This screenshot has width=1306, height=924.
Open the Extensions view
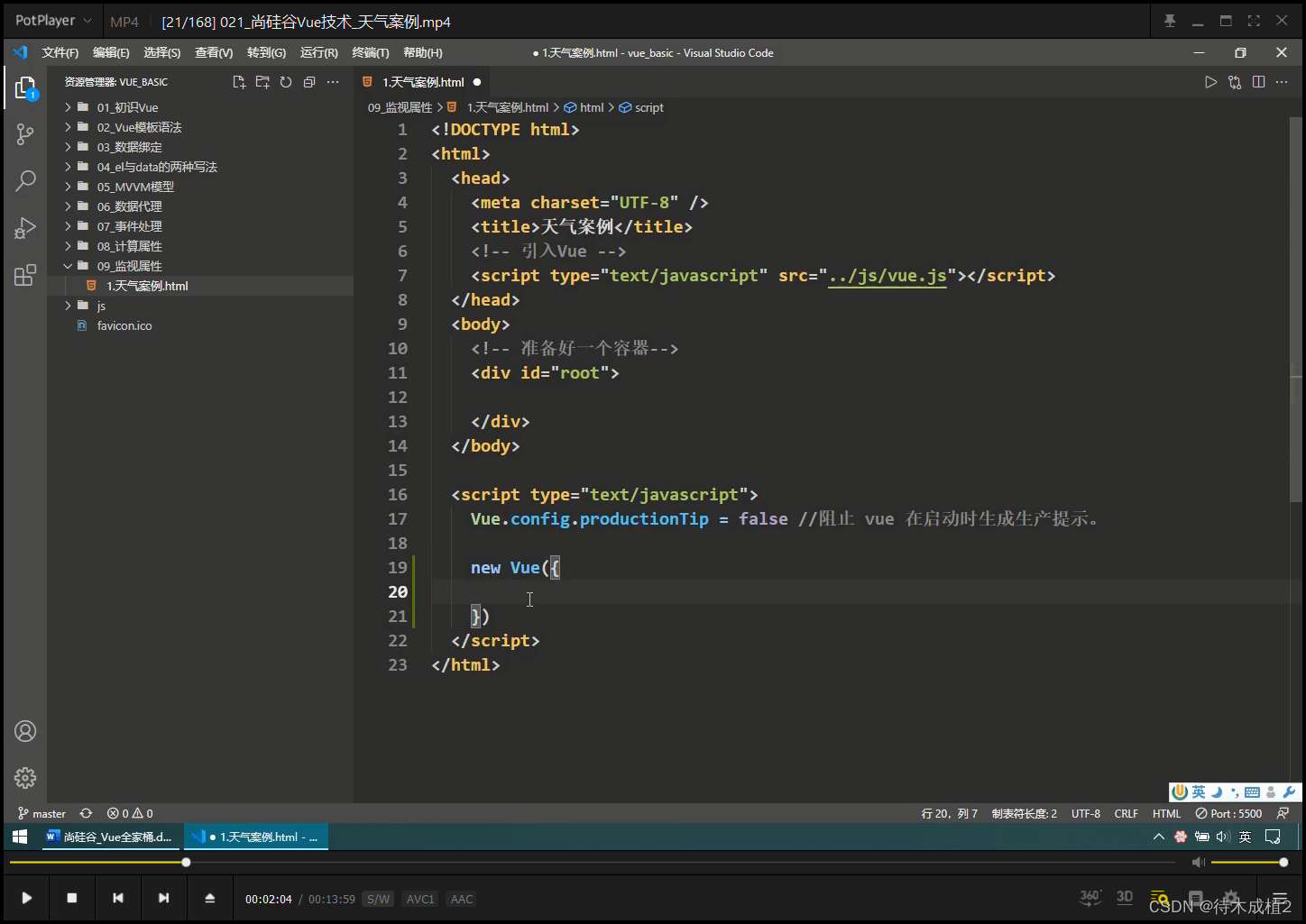(x=25, y=275)
